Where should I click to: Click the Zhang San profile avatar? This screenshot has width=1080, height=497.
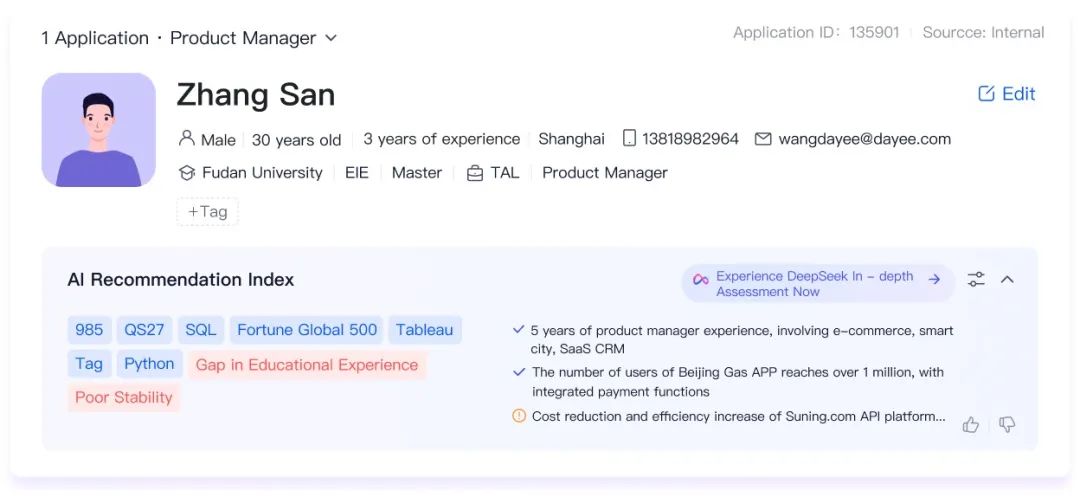point(99,130)
